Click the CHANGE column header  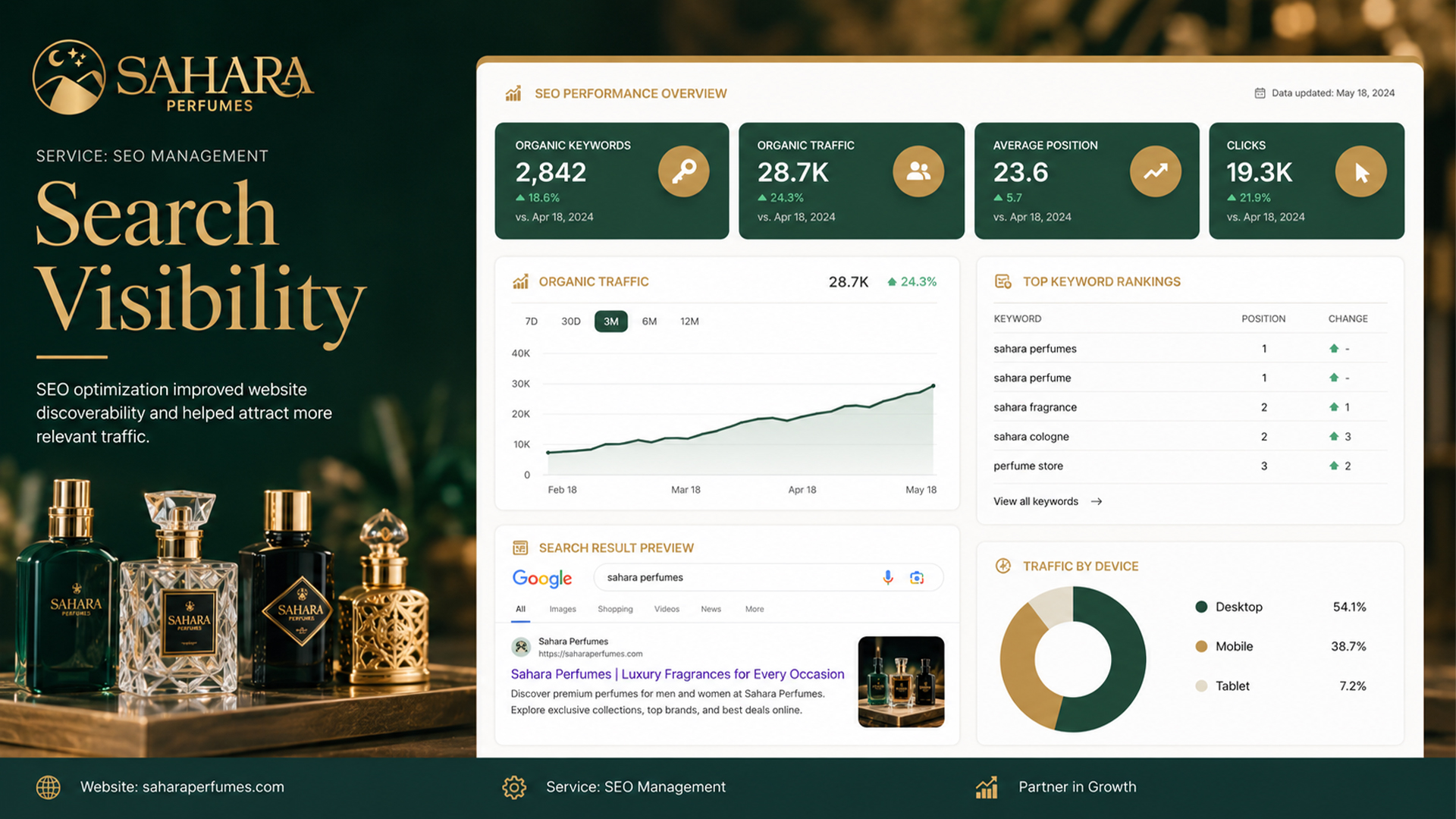pyautogui.click(x=1348, y=319)
